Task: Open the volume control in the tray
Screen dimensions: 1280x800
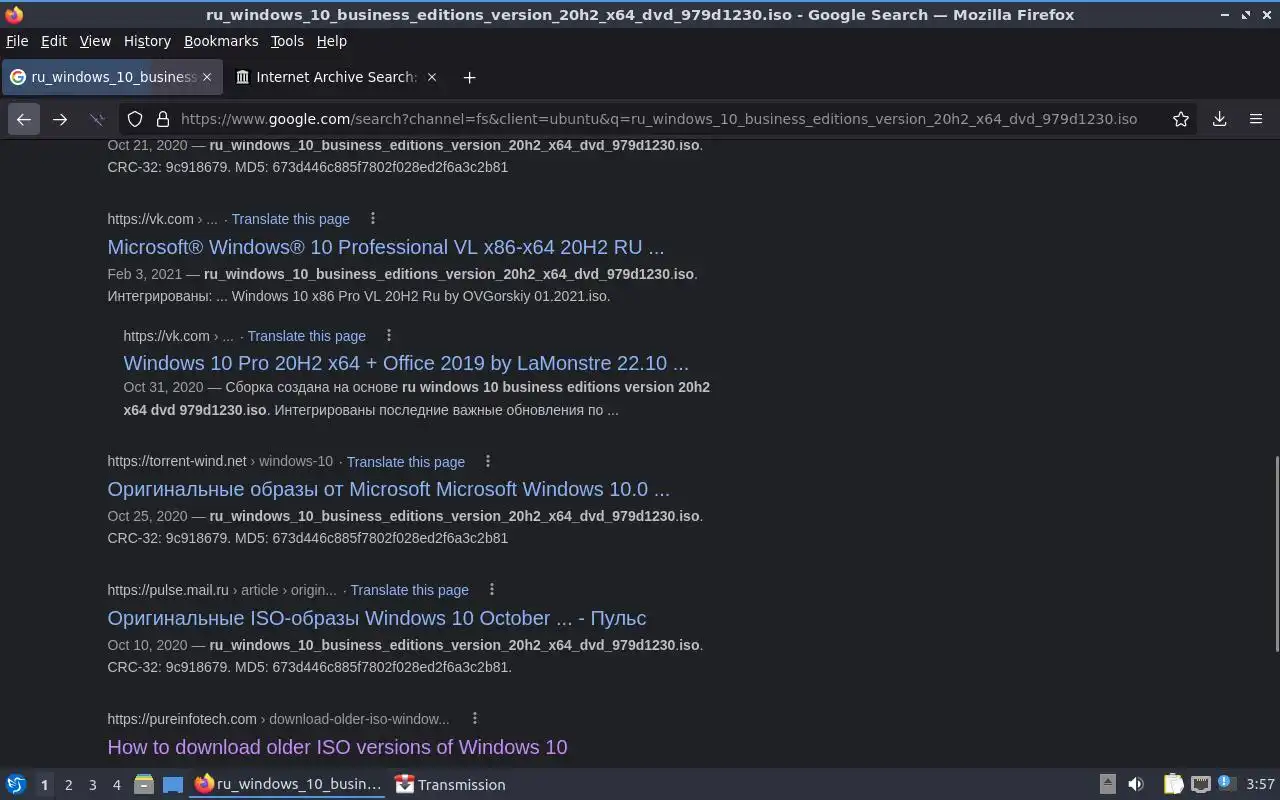Action: (1136, 785)
